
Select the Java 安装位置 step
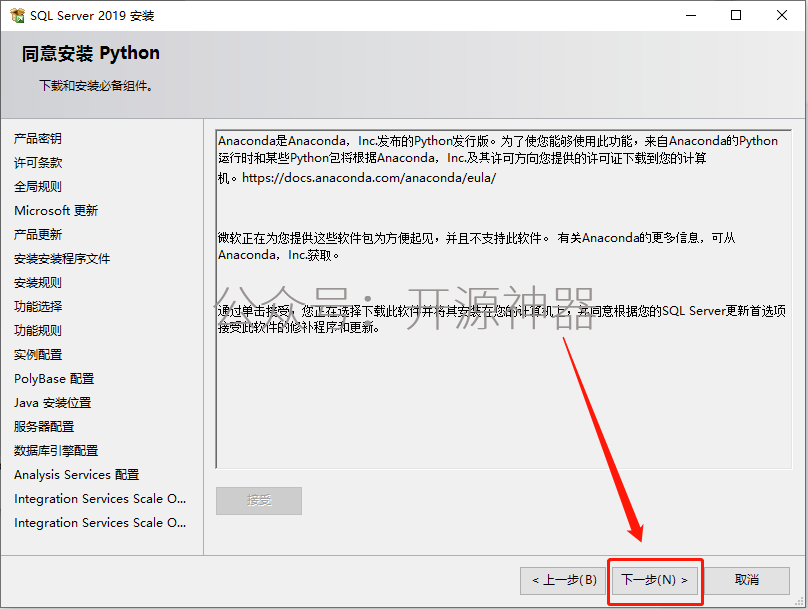pos(53,402)
